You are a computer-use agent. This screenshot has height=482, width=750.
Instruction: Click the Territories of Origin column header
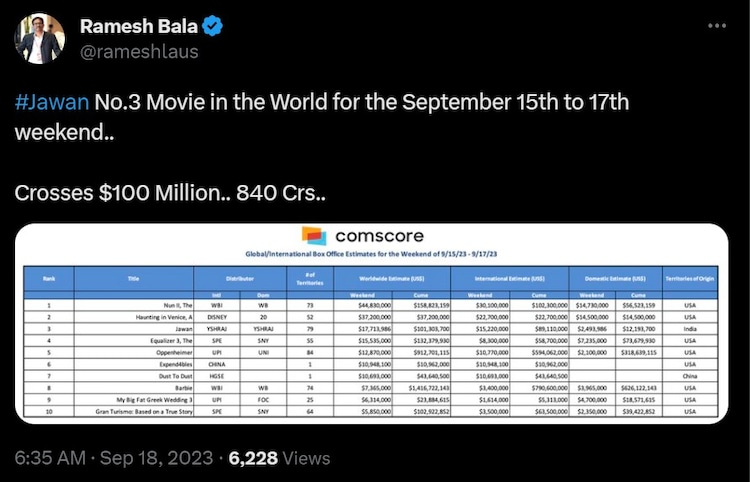click(687, 280)
